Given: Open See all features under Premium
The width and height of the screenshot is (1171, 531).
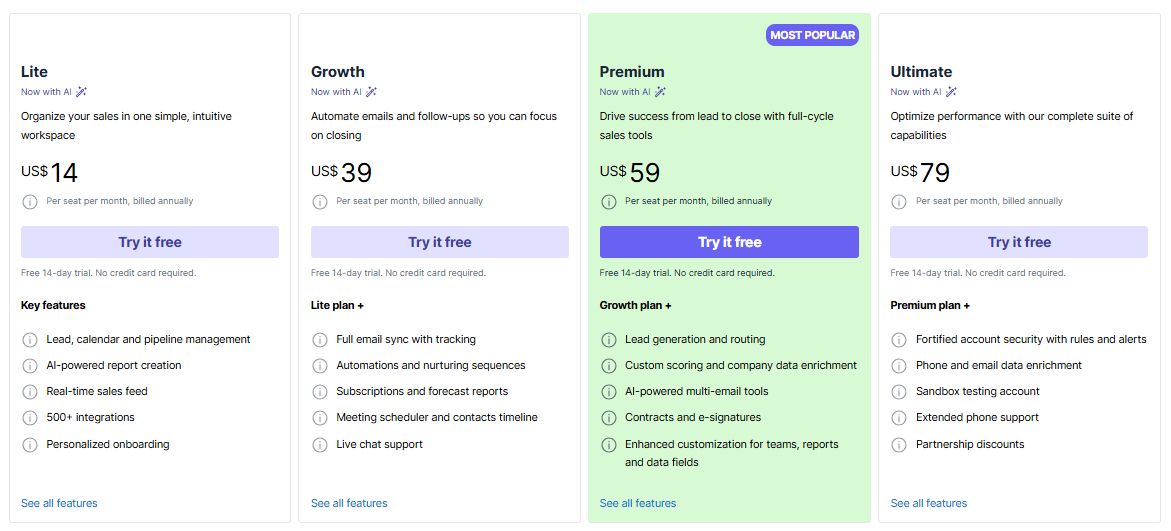Looking at the screenshot, I should [x=638, y=503].
